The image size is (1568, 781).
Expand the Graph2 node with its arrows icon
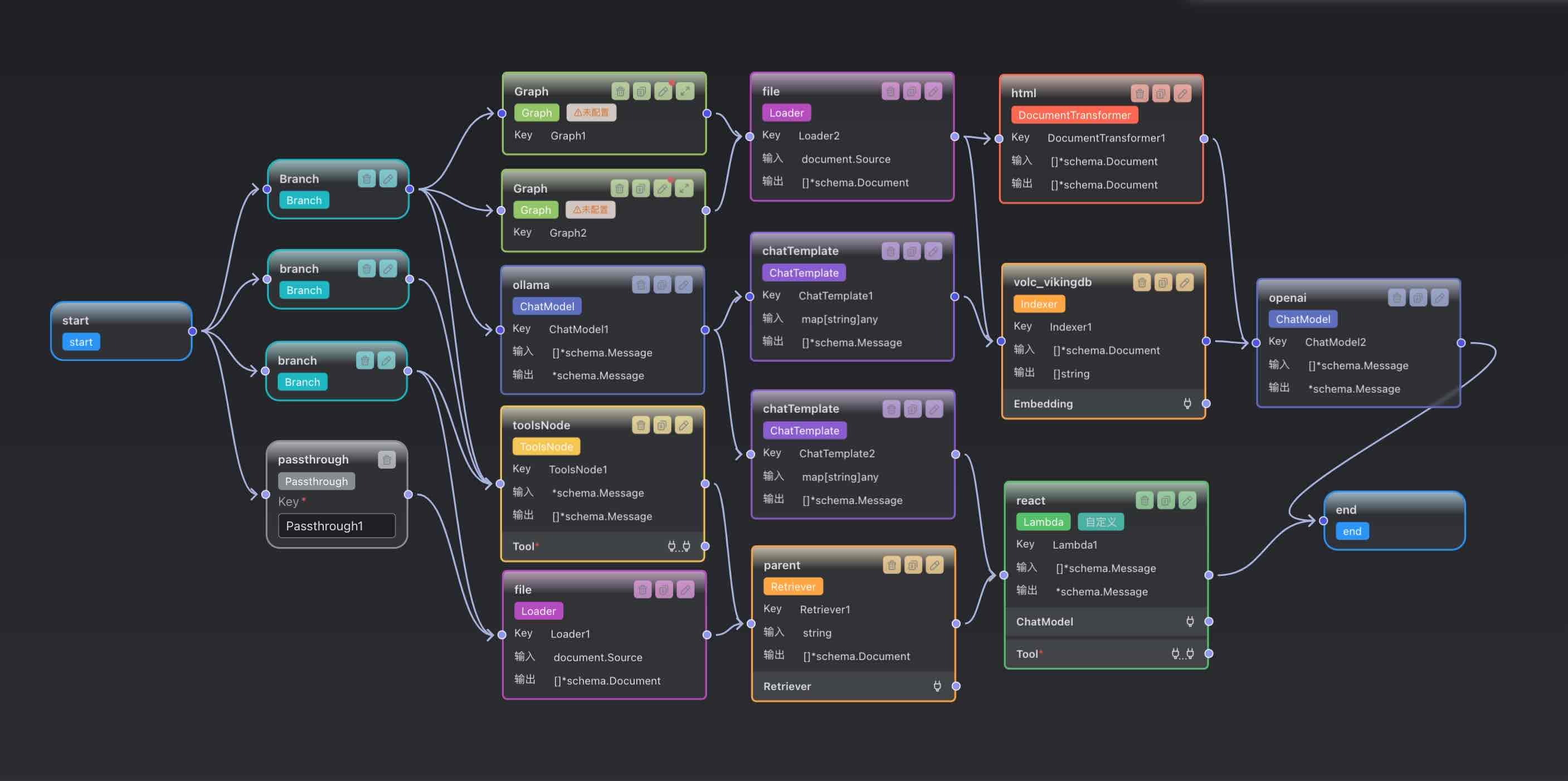tap(684, 189)
